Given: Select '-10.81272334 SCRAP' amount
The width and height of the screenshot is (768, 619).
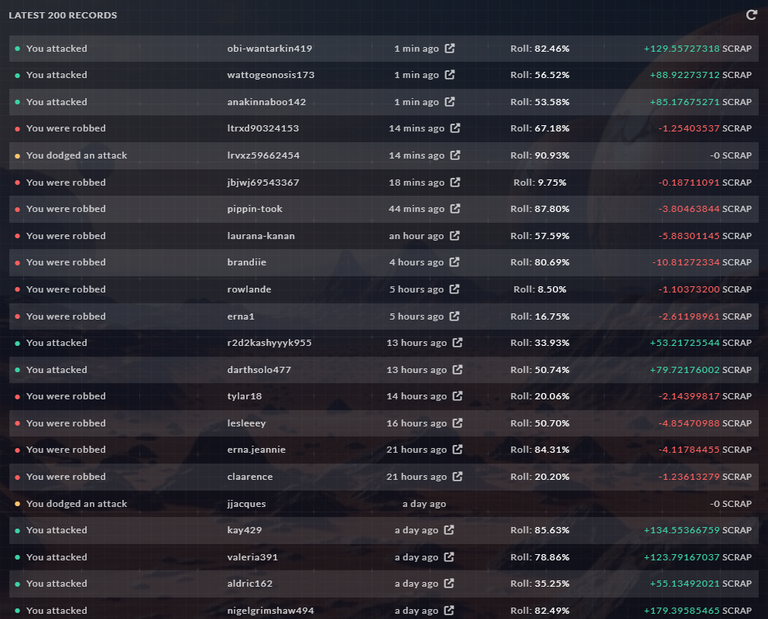Looking at the screenshot, I should (x=702, y=262).
